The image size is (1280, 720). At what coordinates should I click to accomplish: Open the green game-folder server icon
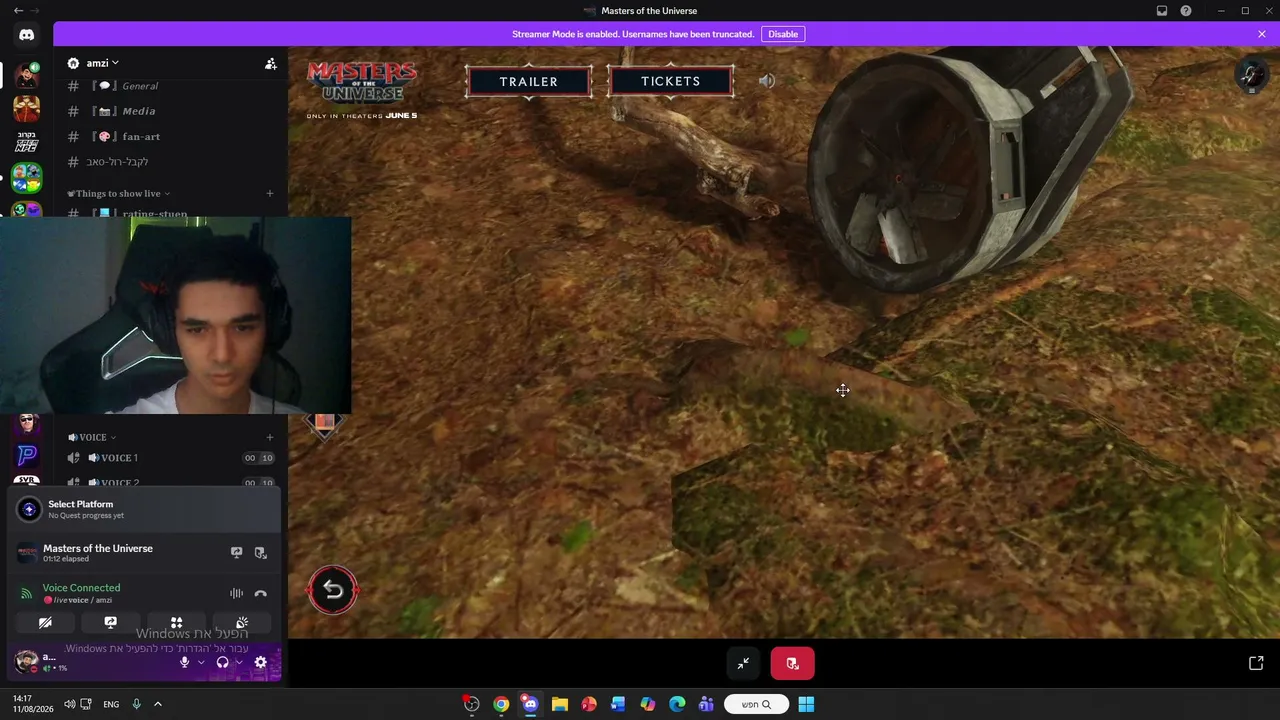[27, 178]
